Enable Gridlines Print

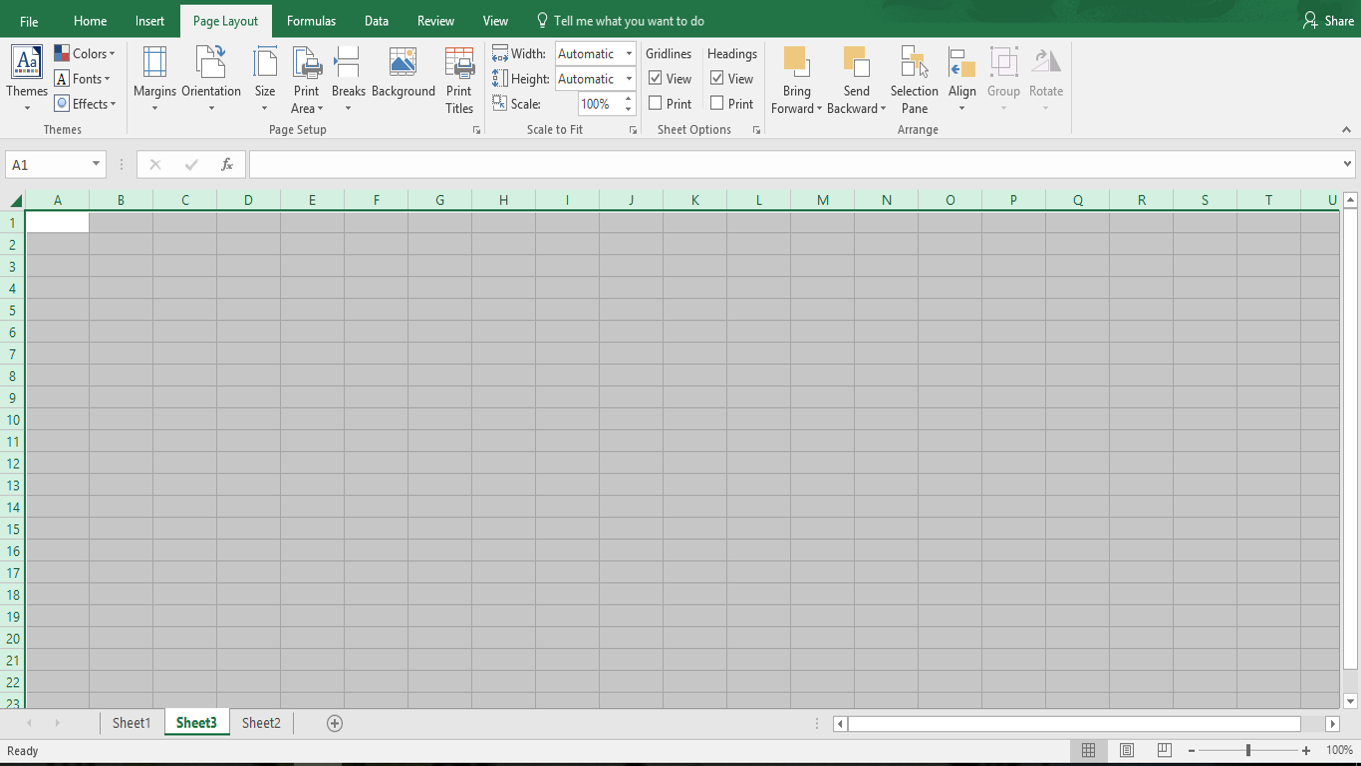(656, 103)
